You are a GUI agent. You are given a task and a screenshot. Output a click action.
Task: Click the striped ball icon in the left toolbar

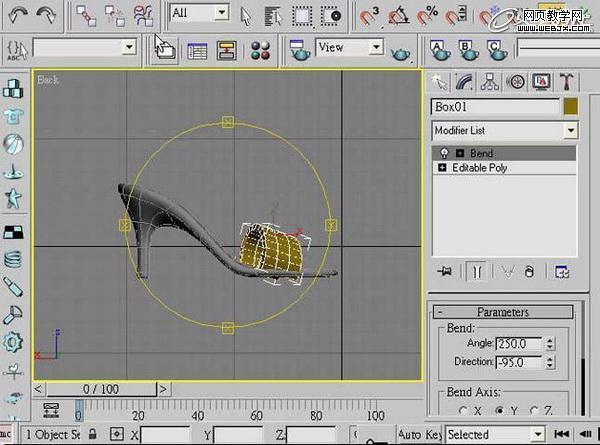tap(13, 144)
